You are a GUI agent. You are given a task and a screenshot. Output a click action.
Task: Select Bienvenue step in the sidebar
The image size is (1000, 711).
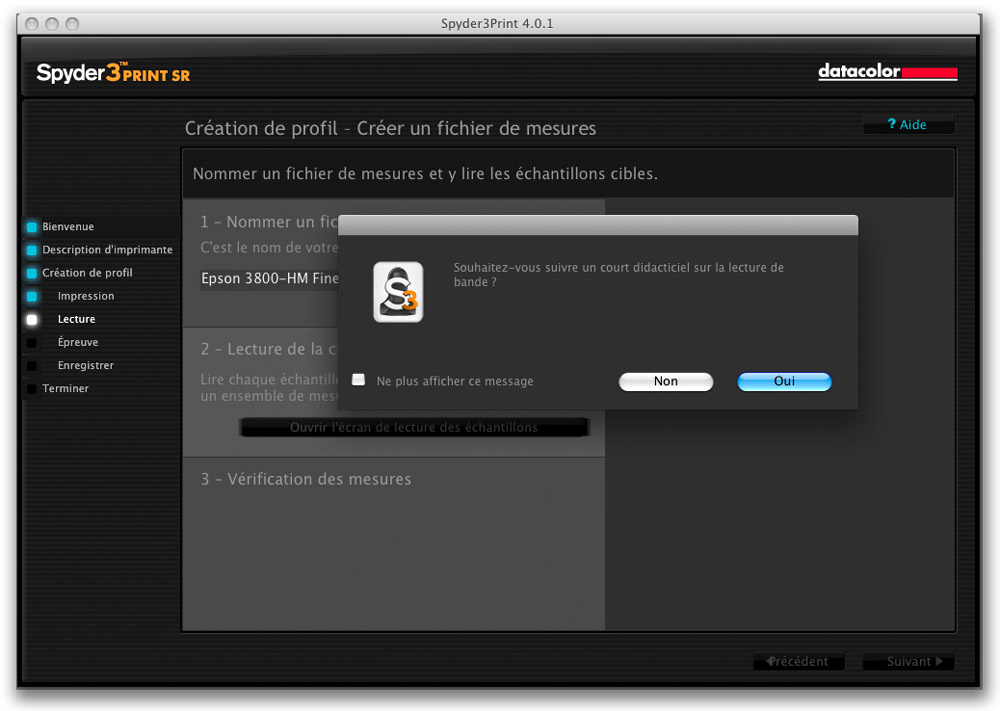[68, 226]
